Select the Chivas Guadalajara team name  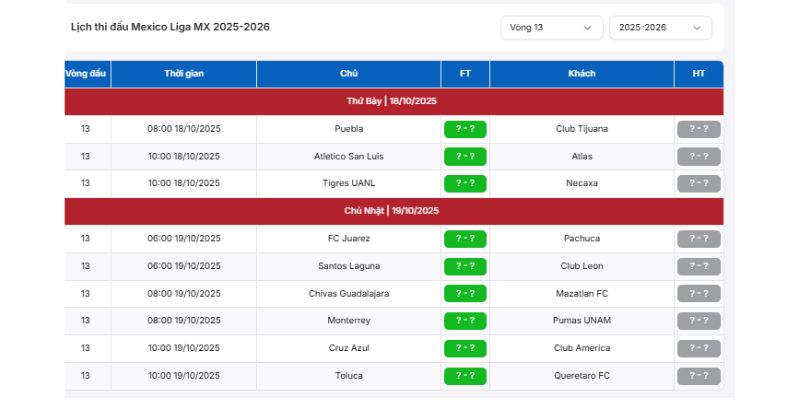[x=349, y=294]
